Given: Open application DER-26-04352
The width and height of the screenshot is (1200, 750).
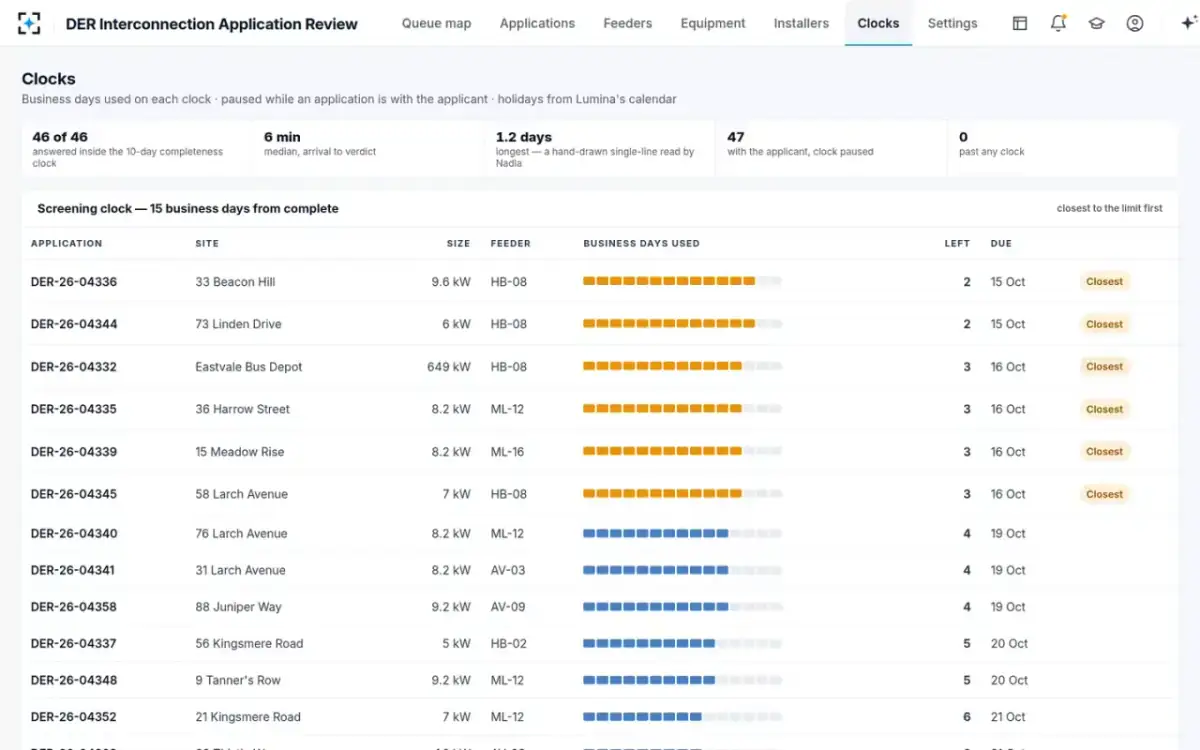Looking at the screenshot, I should click(x=74, y=717).
